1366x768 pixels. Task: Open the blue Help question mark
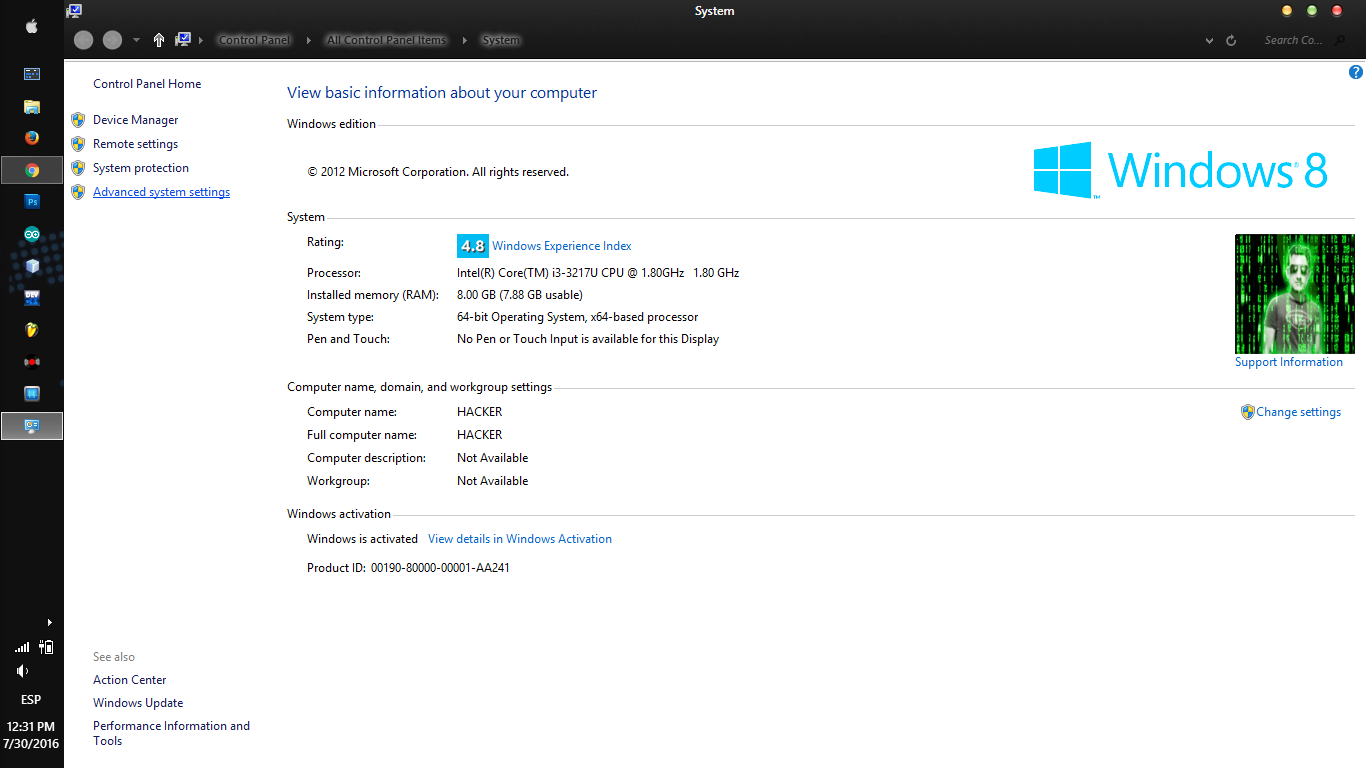coord(1356,72)
